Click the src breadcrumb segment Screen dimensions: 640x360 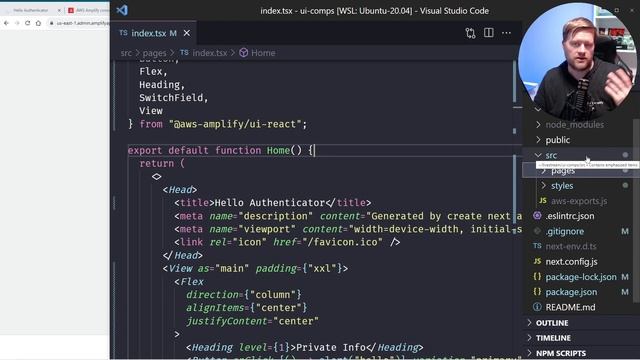pos(126,53)
